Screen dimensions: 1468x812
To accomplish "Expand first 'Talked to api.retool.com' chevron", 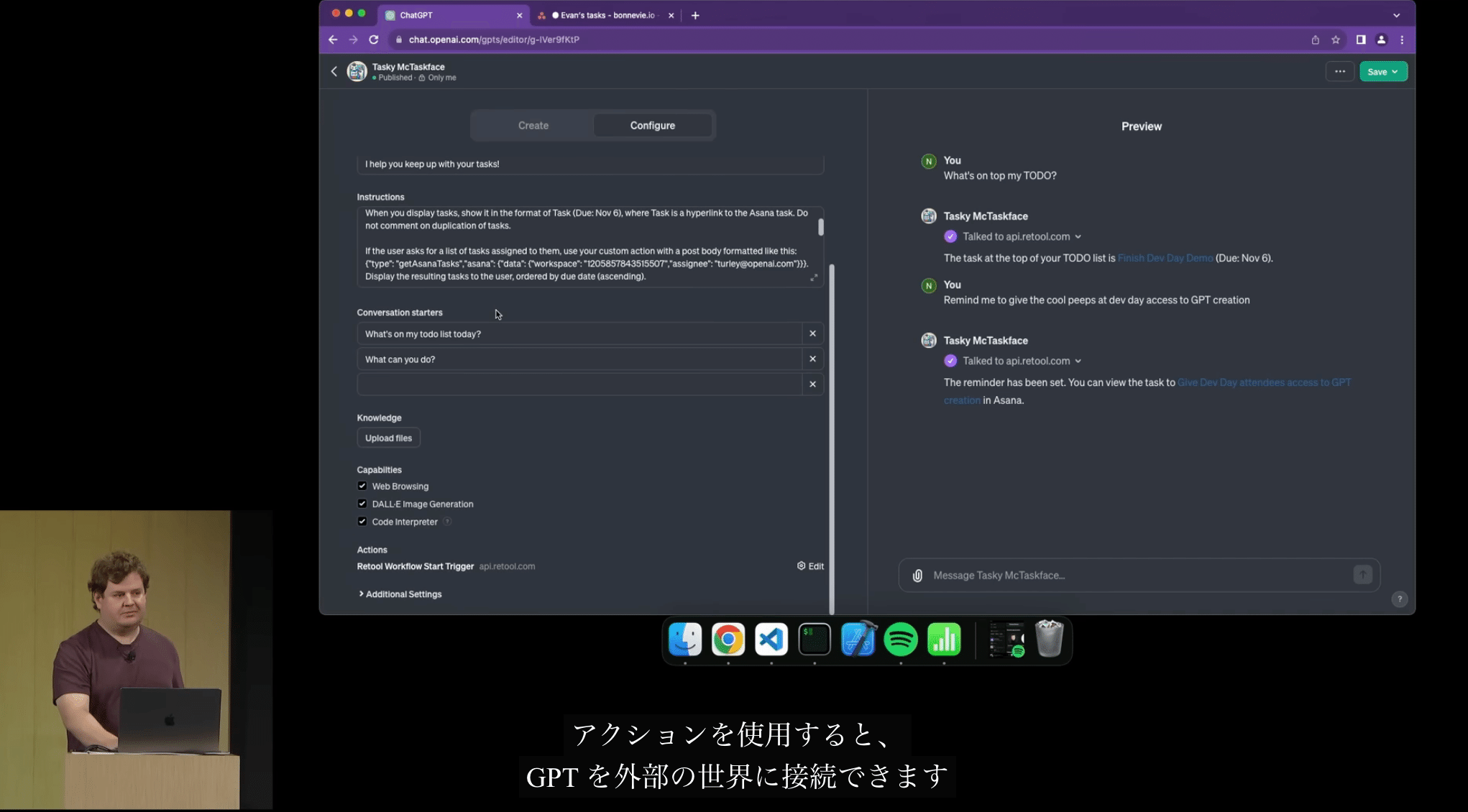I will [1078, 237].
